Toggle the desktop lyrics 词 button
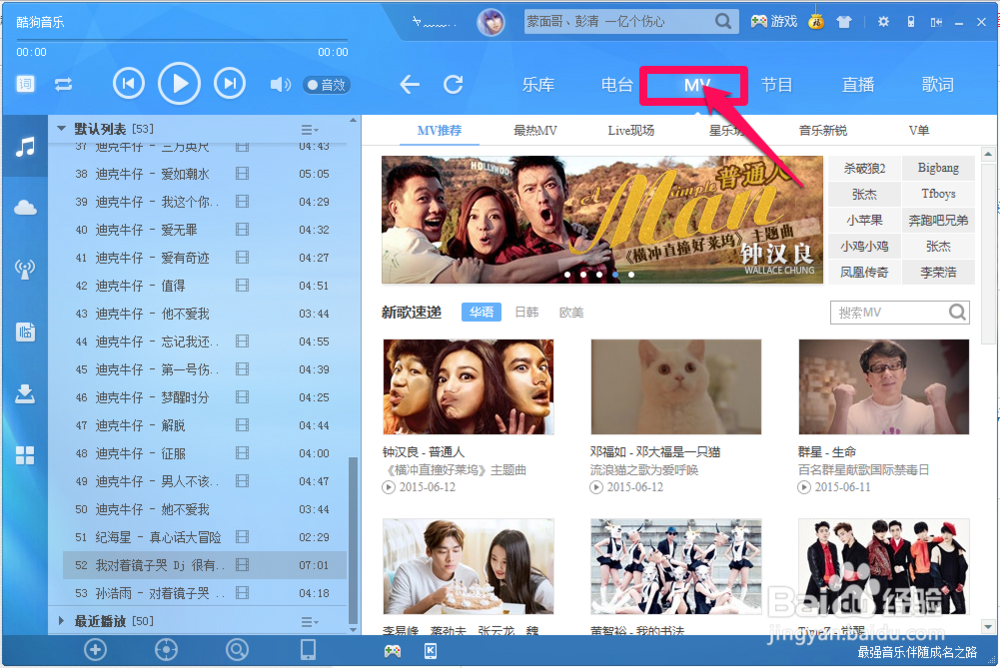The image size is (1000, 668). pyautogui.click(x=26, y=84)
